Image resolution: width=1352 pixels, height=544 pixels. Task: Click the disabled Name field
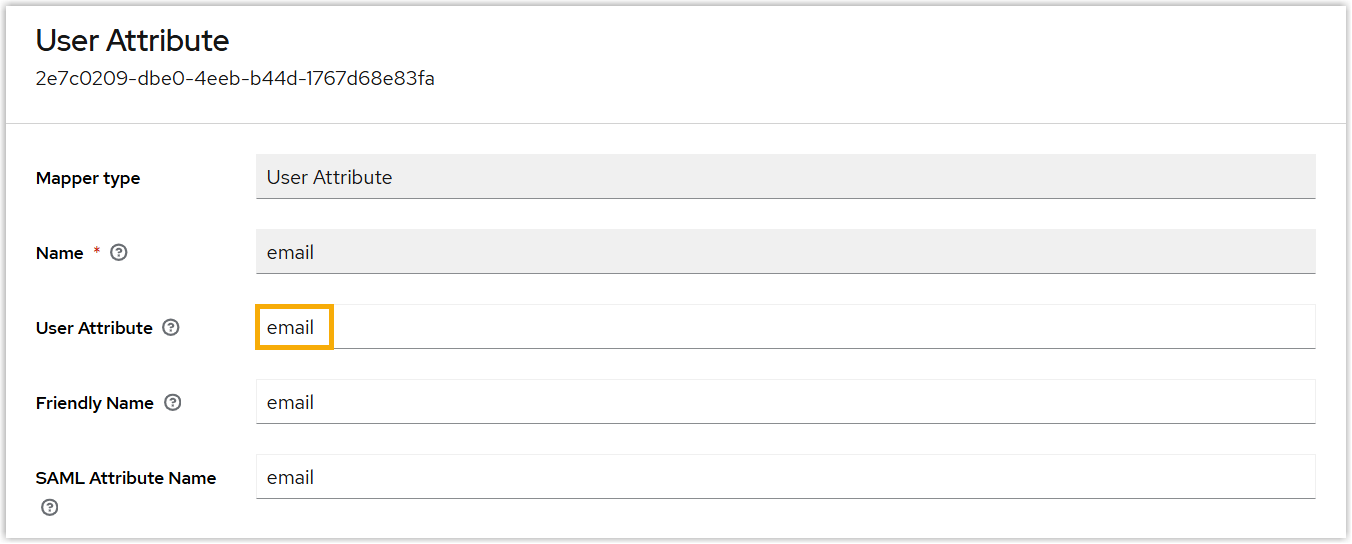[x=785, y=252]
